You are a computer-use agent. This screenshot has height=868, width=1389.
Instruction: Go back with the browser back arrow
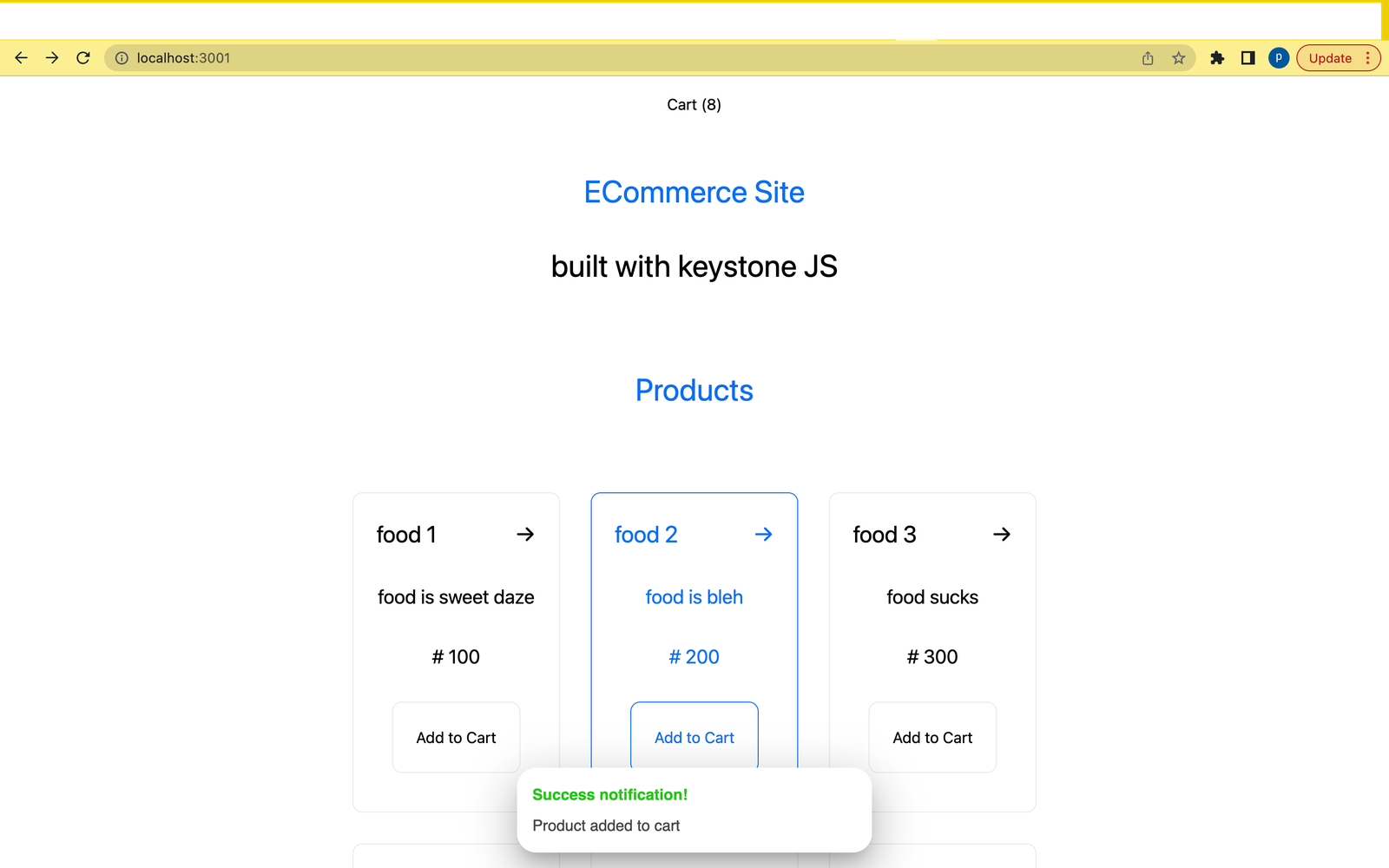22,58
